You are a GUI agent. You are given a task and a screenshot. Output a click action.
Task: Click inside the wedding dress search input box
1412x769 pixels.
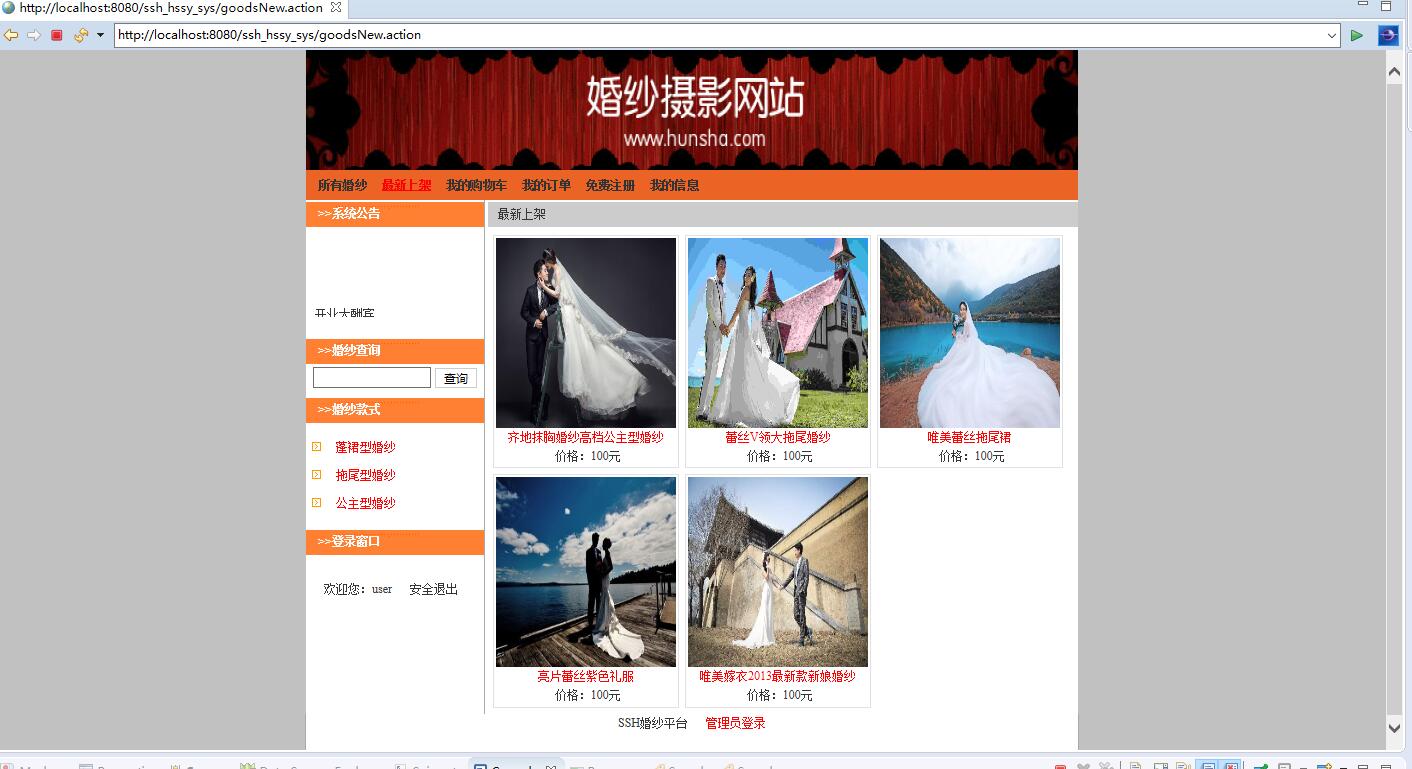coord(370,378)
